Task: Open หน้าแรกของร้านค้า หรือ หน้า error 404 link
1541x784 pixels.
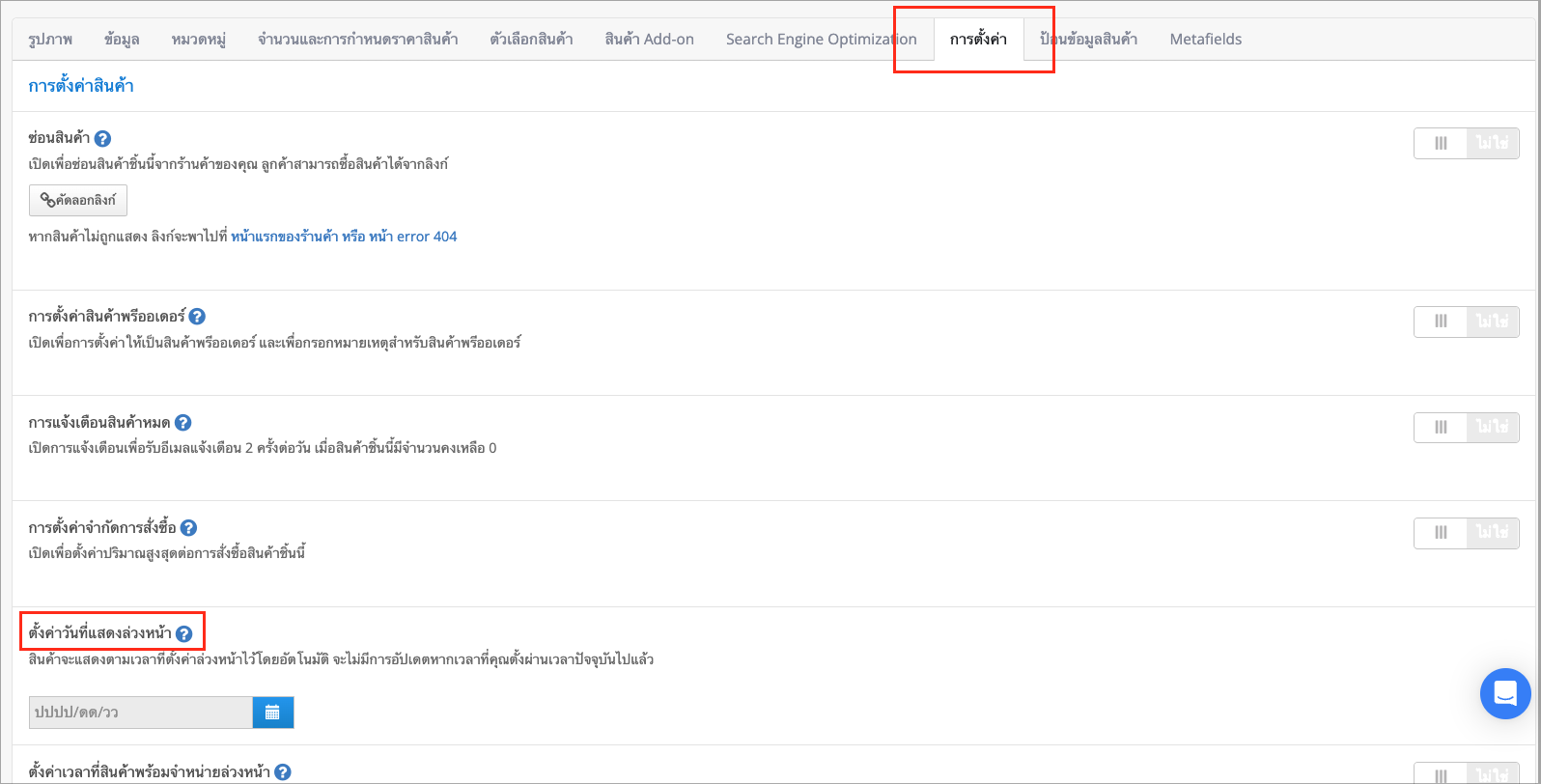Action: tap(344, 237)
